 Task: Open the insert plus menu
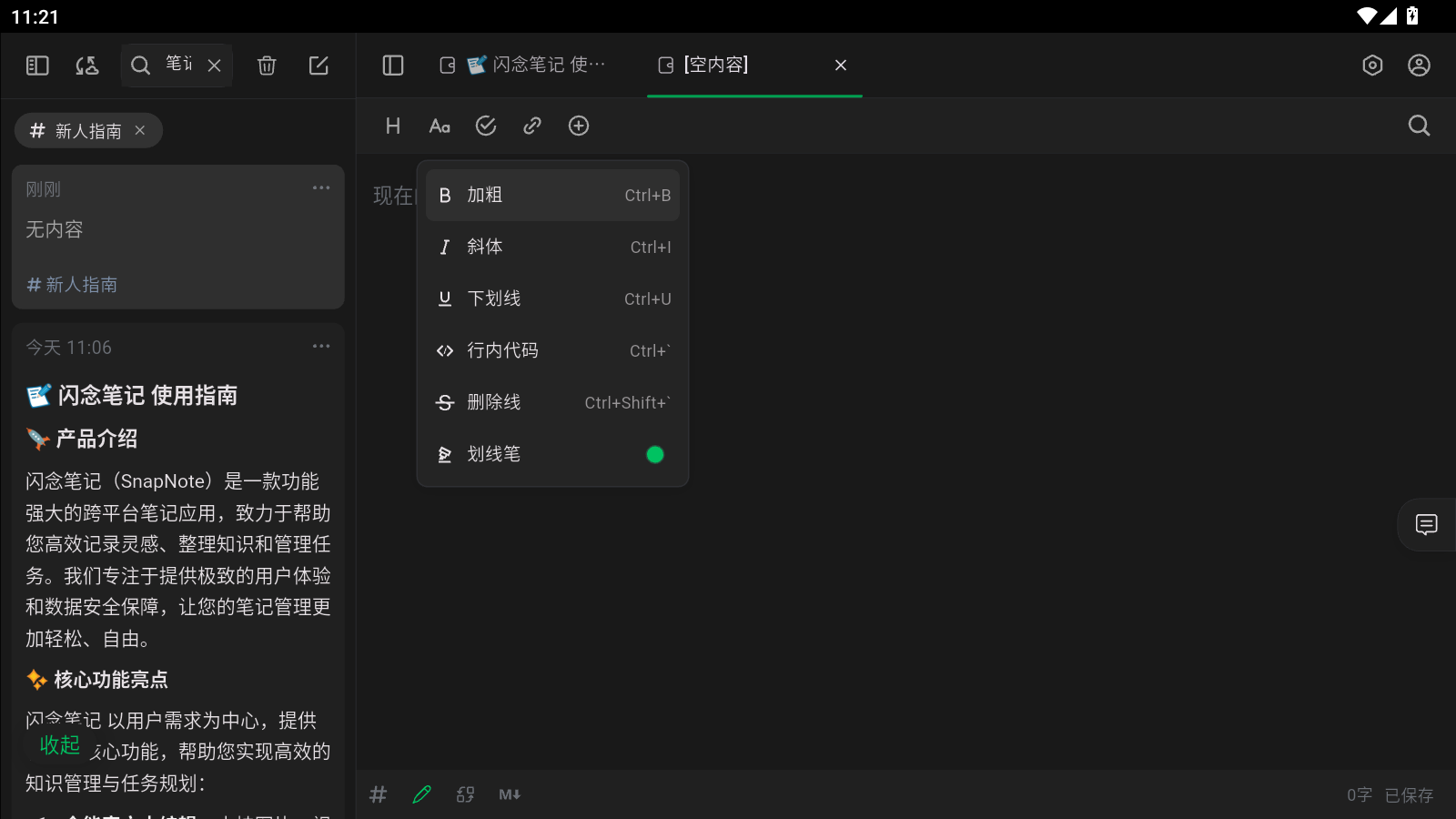pyautogui.click(x=579, y=126)
